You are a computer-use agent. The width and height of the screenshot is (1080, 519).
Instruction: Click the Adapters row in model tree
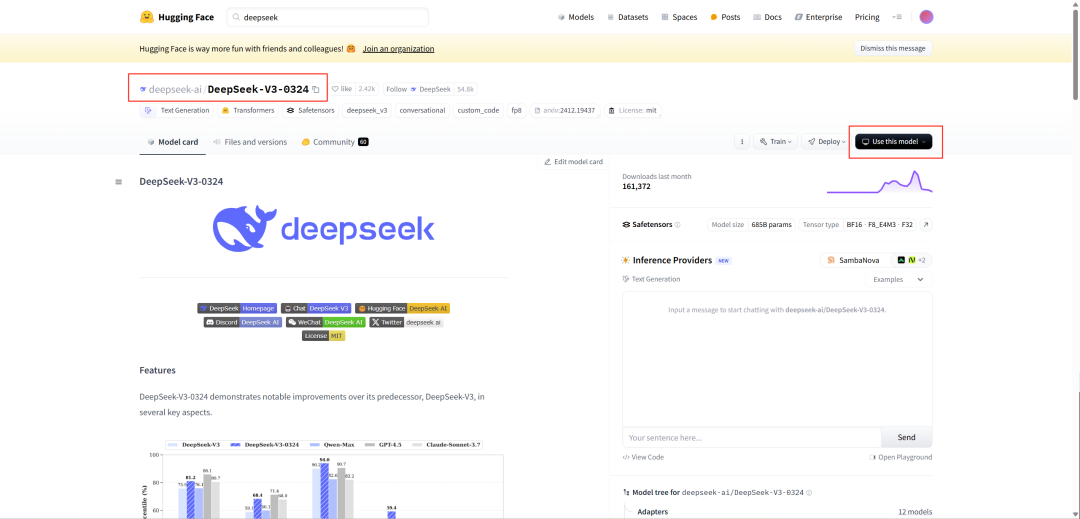tap(777, 512)
